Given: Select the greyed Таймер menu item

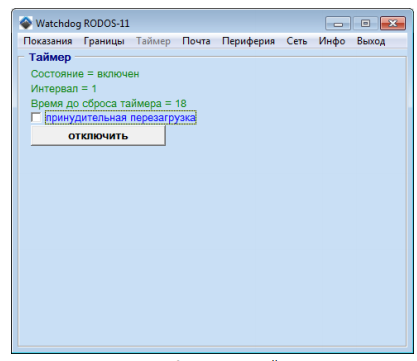Looking at the screenshot, I should pos(153,41).
